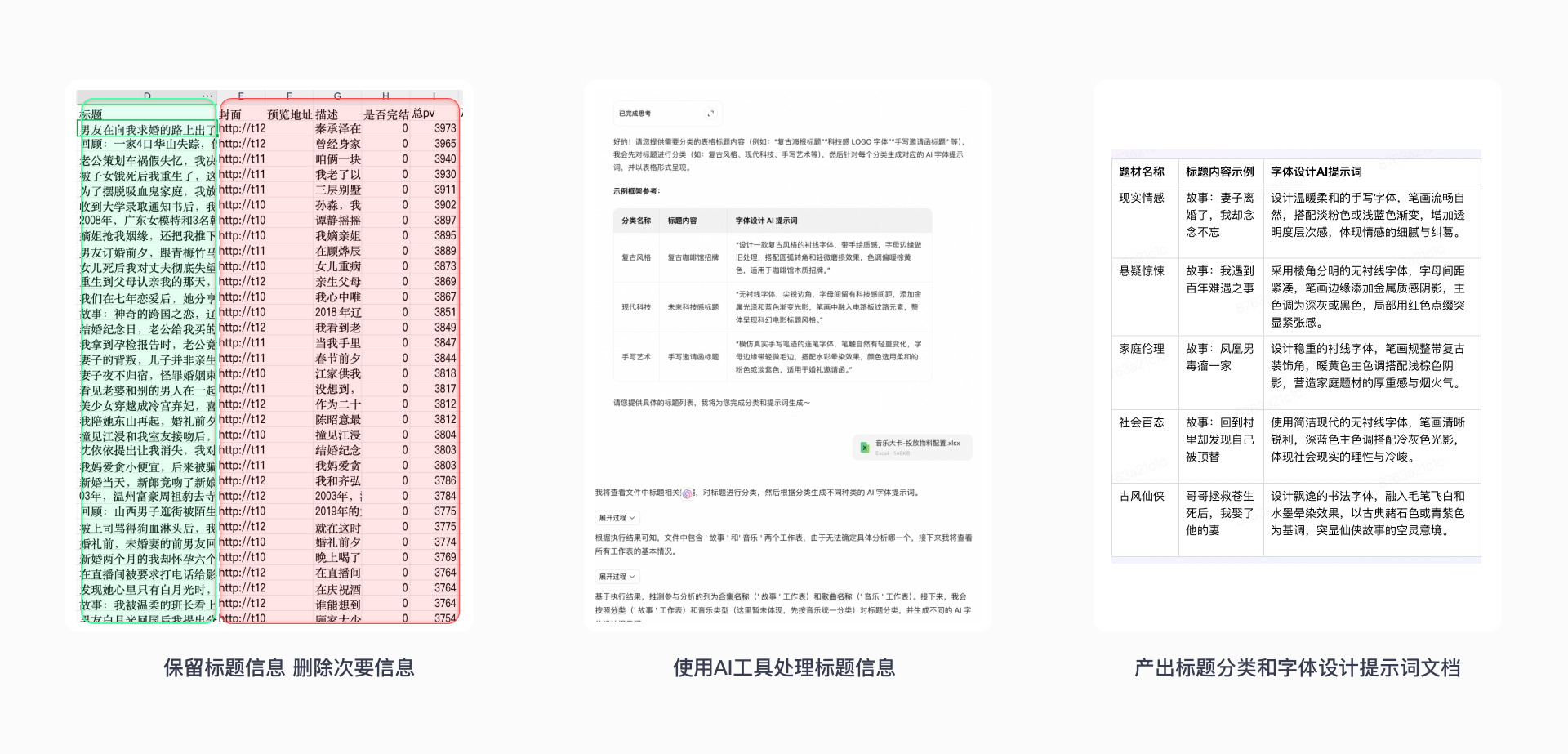
Task: Click cell starting 男友在向我求婚的路上出了
Action: pos(147,130)
